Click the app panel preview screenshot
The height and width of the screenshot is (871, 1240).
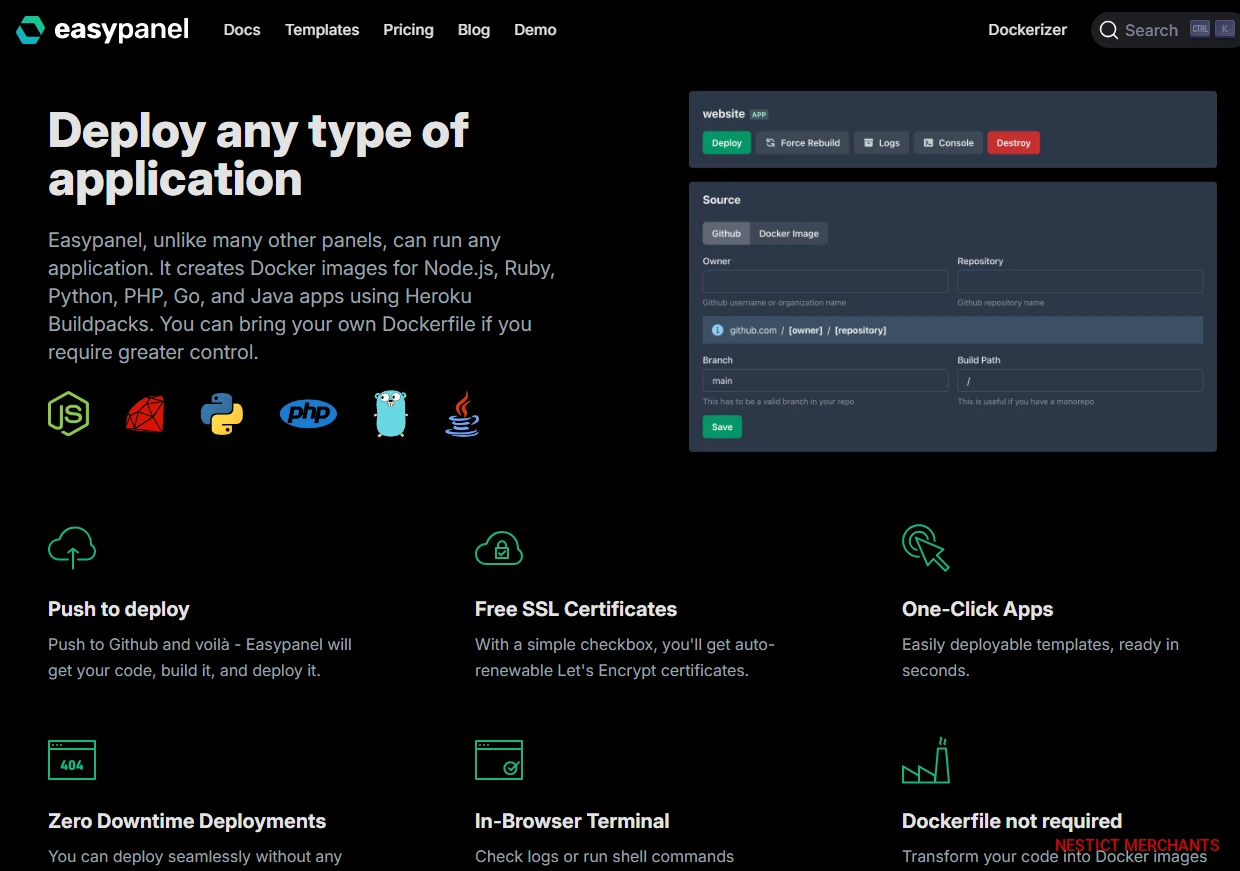coord(952,271)
